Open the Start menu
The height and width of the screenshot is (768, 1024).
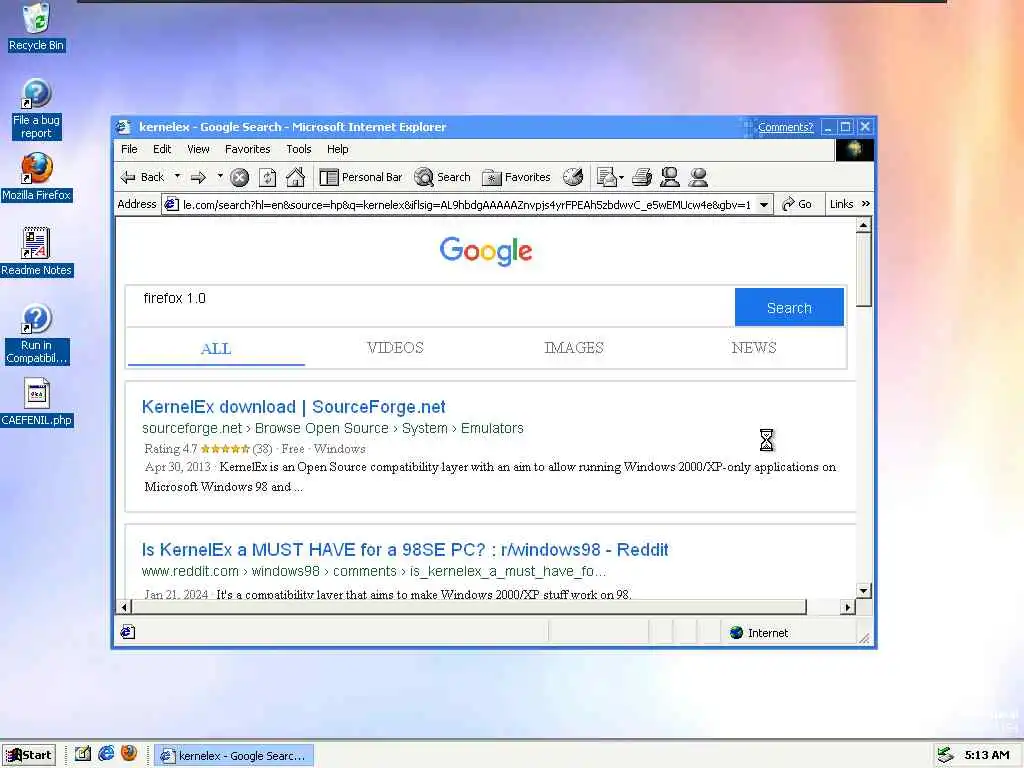coord(29,755)
